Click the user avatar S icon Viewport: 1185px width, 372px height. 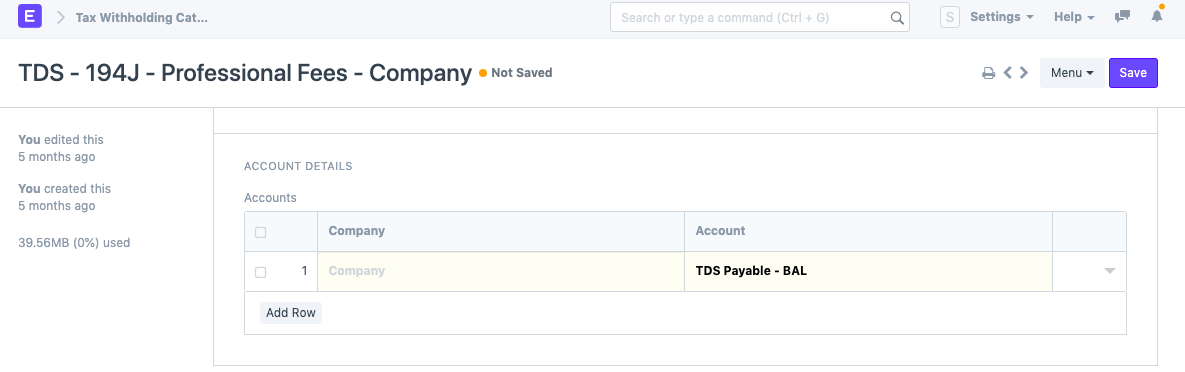click(x=950, y=17)
